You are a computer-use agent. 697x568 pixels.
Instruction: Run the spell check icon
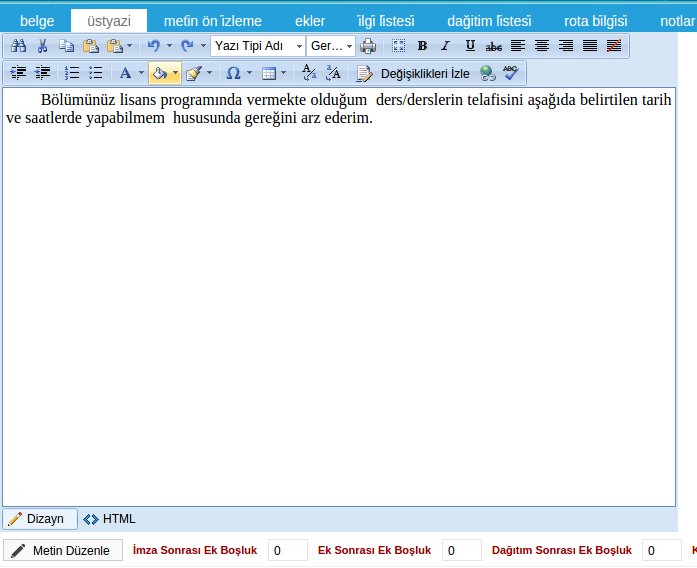pyautogui.click(x=511, y=73)
